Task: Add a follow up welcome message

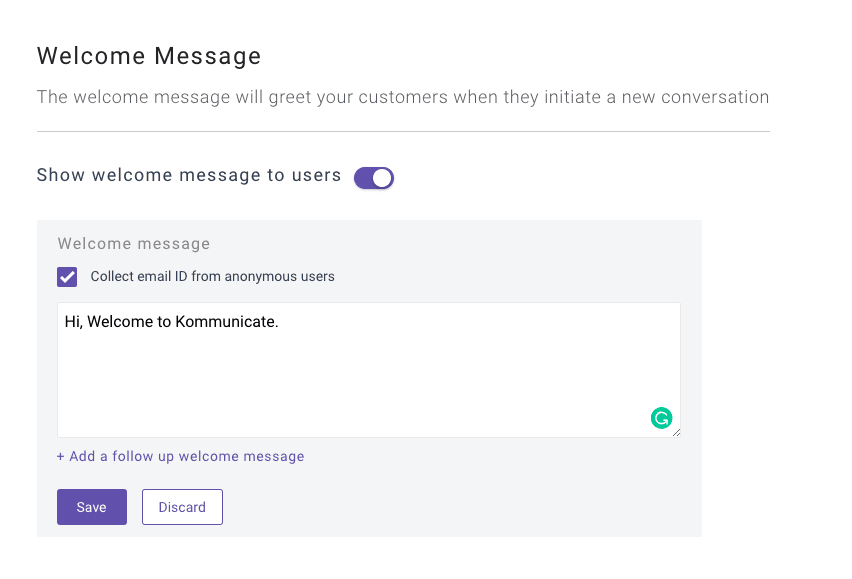Action: click(180, 456)
